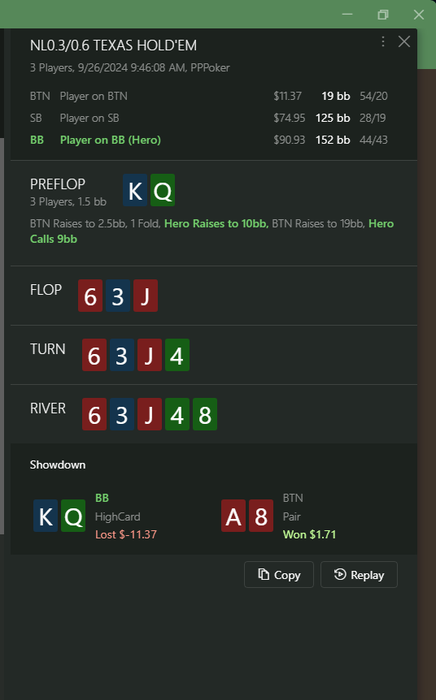Click the green 4 card on turn
Screen dimensions: 436x700
point(177,355)
